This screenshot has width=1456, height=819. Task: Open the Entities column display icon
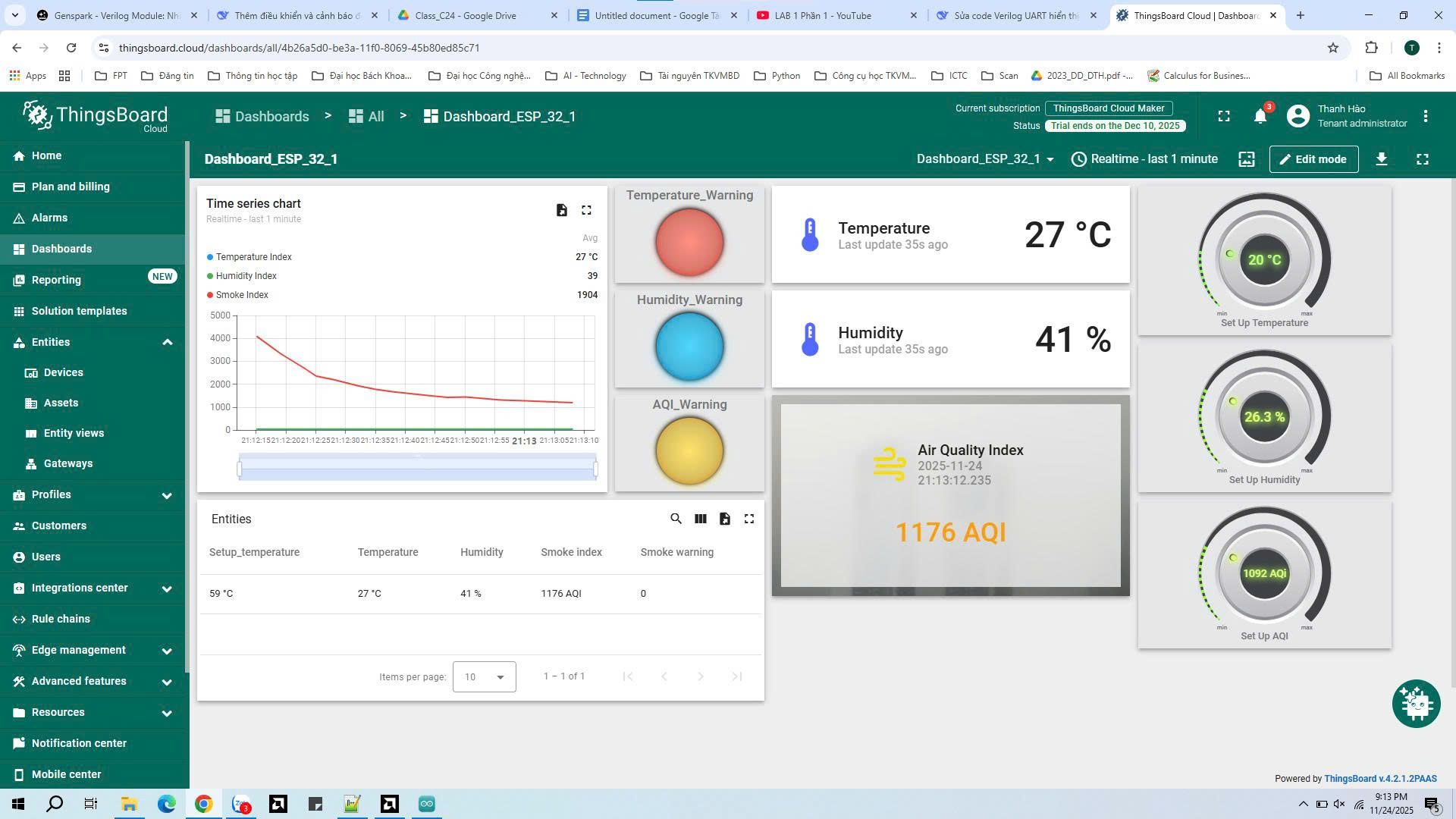(700, 519)
